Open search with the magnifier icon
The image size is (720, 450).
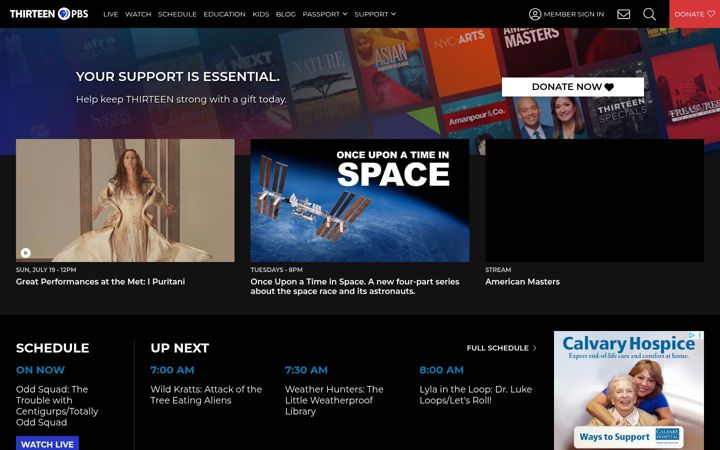point(649,14)
